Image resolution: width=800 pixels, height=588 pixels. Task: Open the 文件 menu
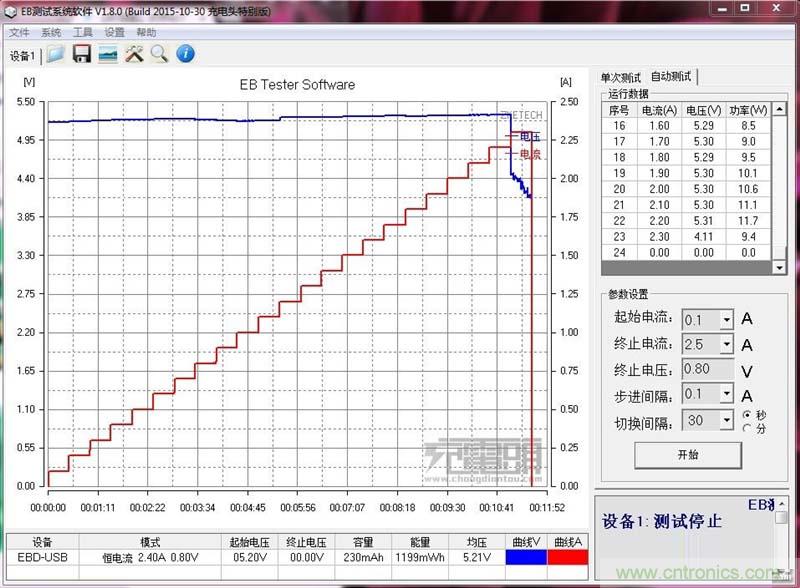tap(18, 32)
